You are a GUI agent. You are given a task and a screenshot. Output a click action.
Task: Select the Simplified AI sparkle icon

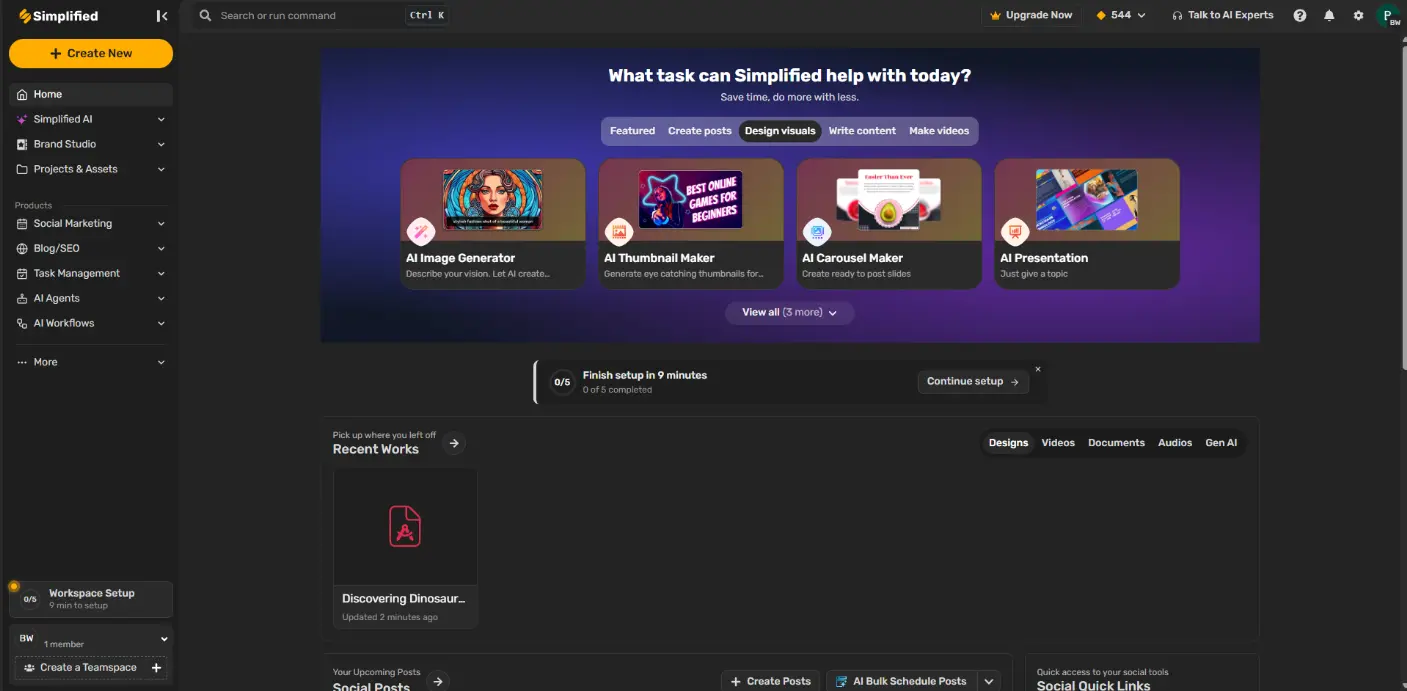pos(22,118)
